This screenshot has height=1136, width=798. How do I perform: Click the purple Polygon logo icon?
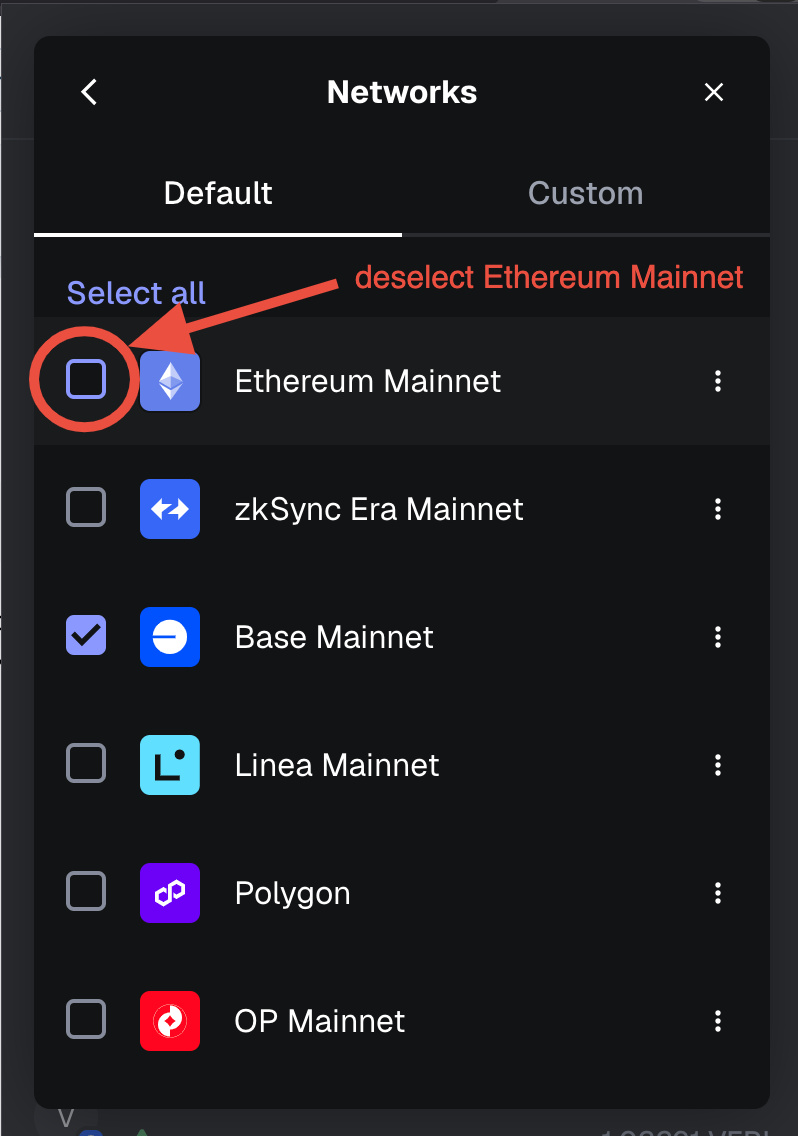170,893
